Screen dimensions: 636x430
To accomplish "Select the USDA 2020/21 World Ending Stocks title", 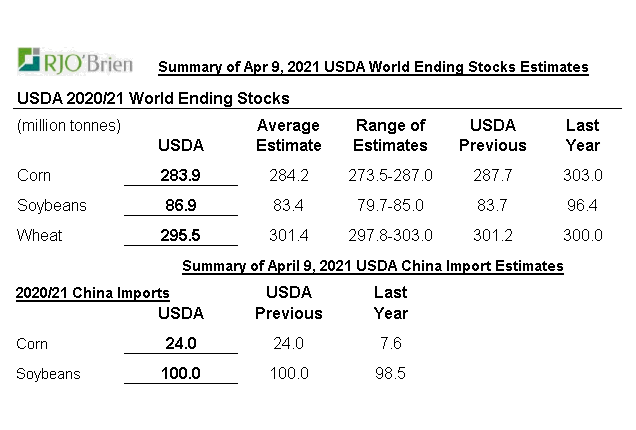I will pos(153,98).
